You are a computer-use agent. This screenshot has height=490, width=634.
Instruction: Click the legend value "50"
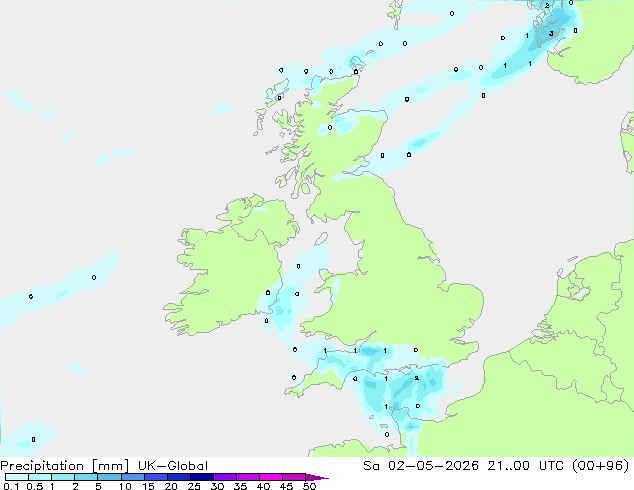coord(309,486)
